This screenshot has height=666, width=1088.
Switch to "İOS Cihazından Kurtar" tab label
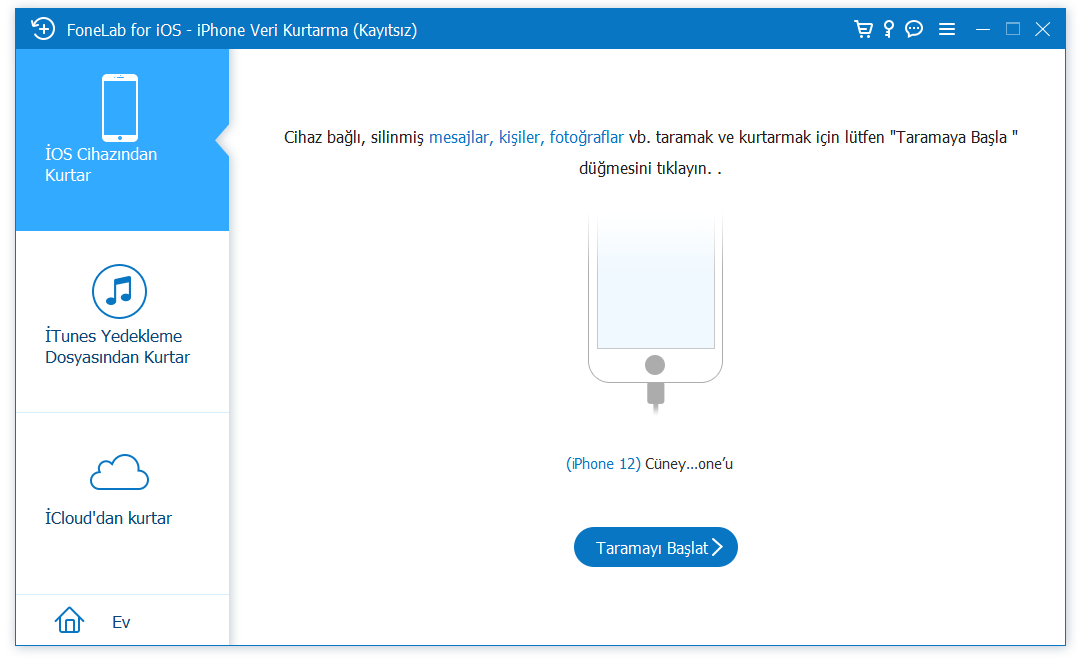pyautogui.click(x=101, y=165)
